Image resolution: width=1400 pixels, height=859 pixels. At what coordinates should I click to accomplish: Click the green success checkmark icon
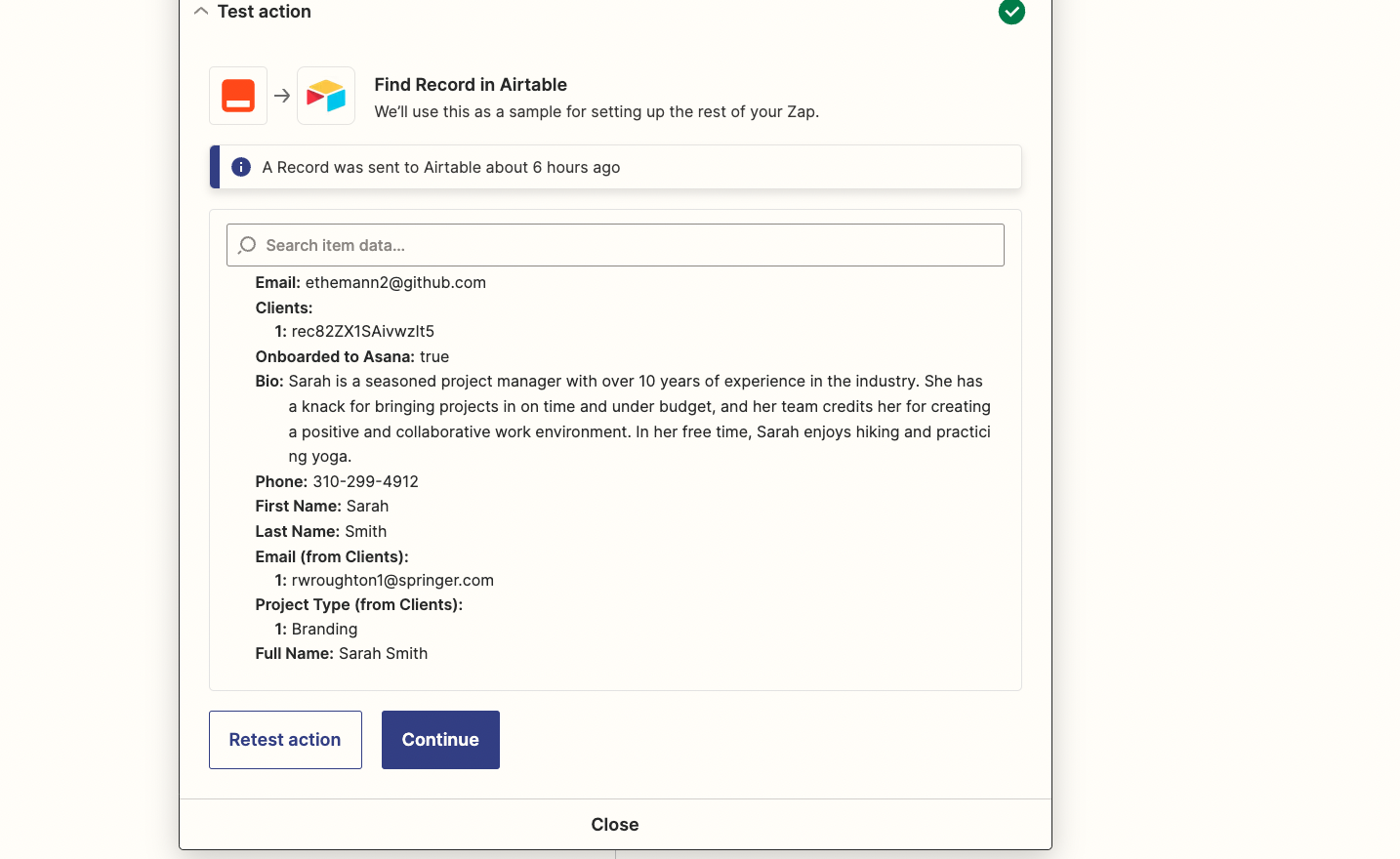click(x=1011, y=12)
